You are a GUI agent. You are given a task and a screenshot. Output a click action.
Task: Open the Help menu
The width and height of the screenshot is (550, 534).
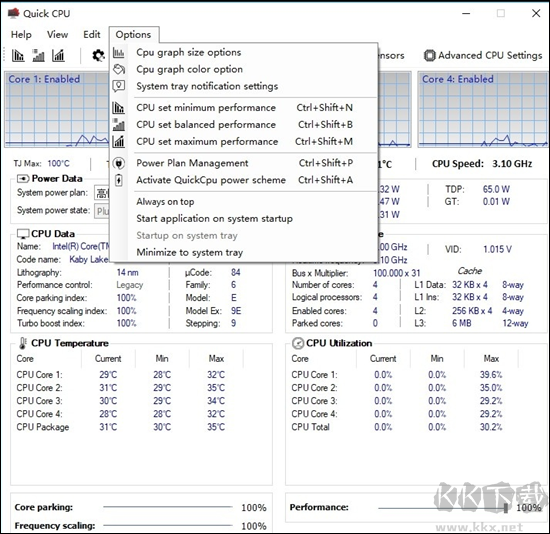click(x=21, y=34)
